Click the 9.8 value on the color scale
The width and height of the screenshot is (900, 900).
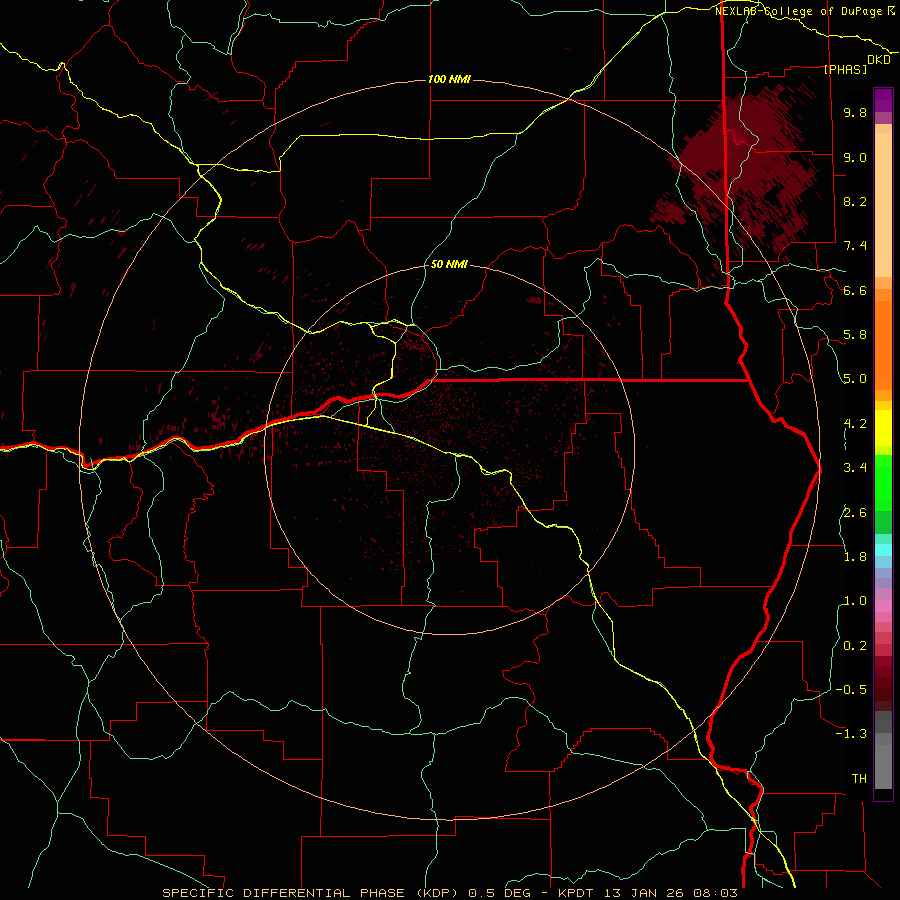tap(855, 112)
